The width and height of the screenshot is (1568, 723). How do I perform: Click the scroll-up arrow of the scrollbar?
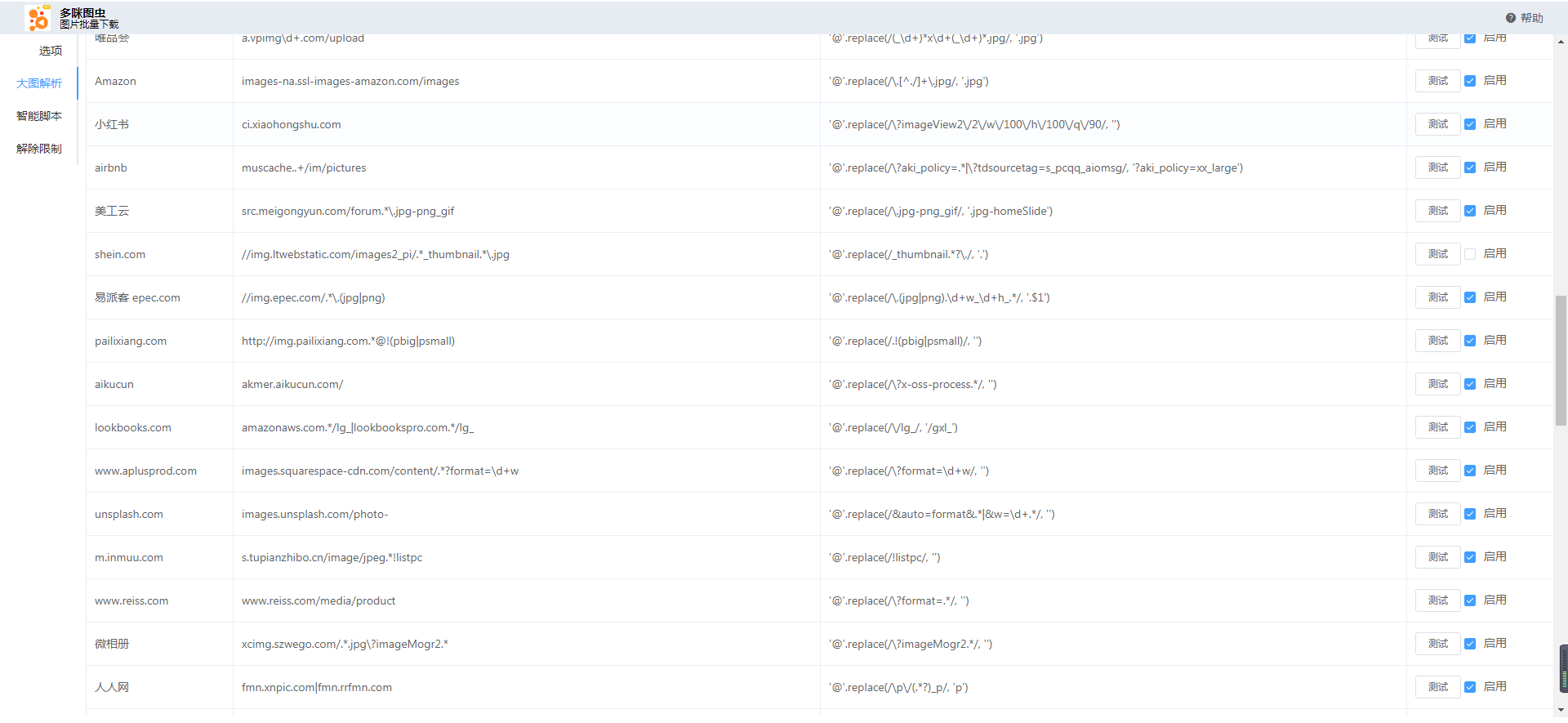point(1561,41)
